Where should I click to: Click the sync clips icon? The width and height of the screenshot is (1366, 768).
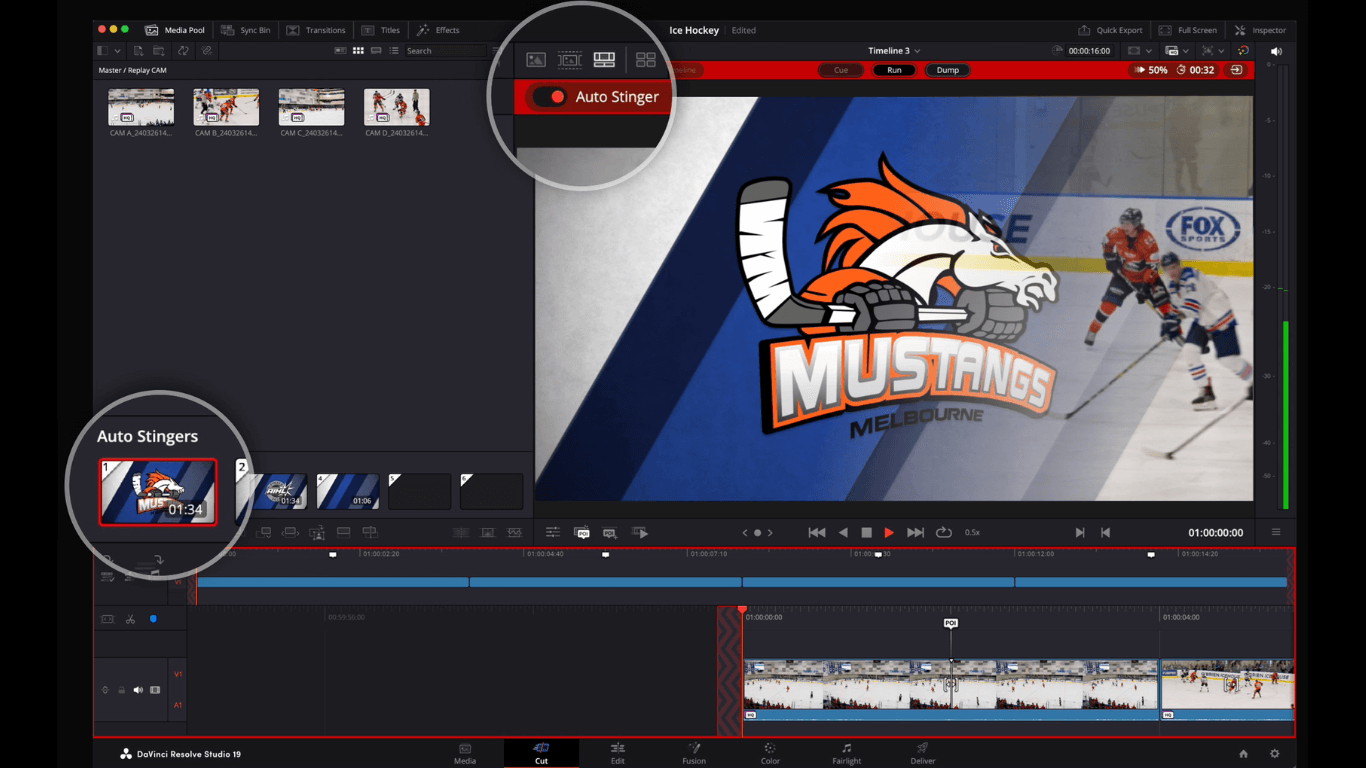[x=183, y=50]
